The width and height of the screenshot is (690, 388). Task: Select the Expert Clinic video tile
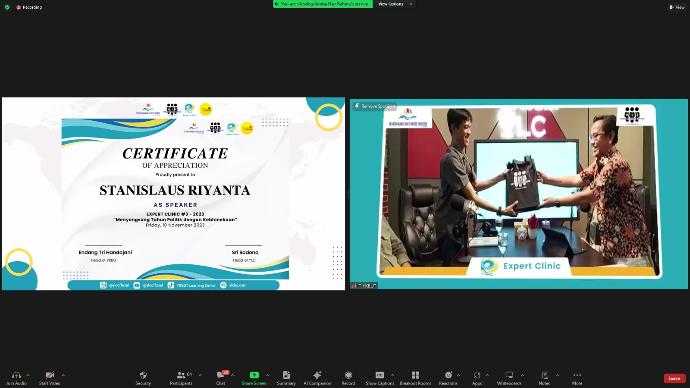pos(519,194)
